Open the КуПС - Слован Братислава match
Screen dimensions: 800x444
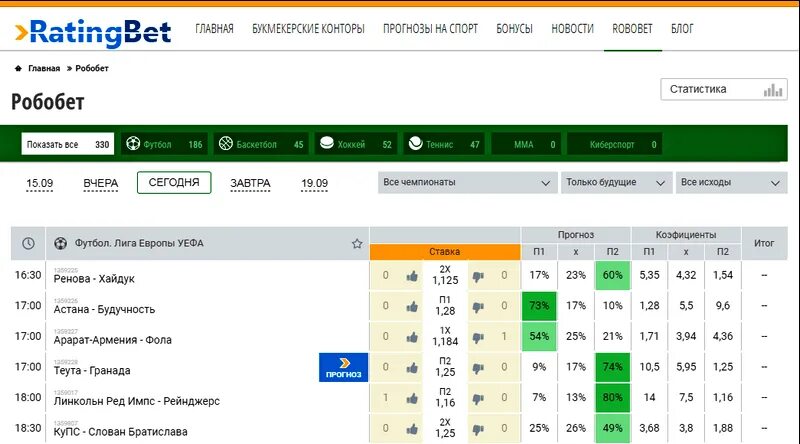coord(120,432)
